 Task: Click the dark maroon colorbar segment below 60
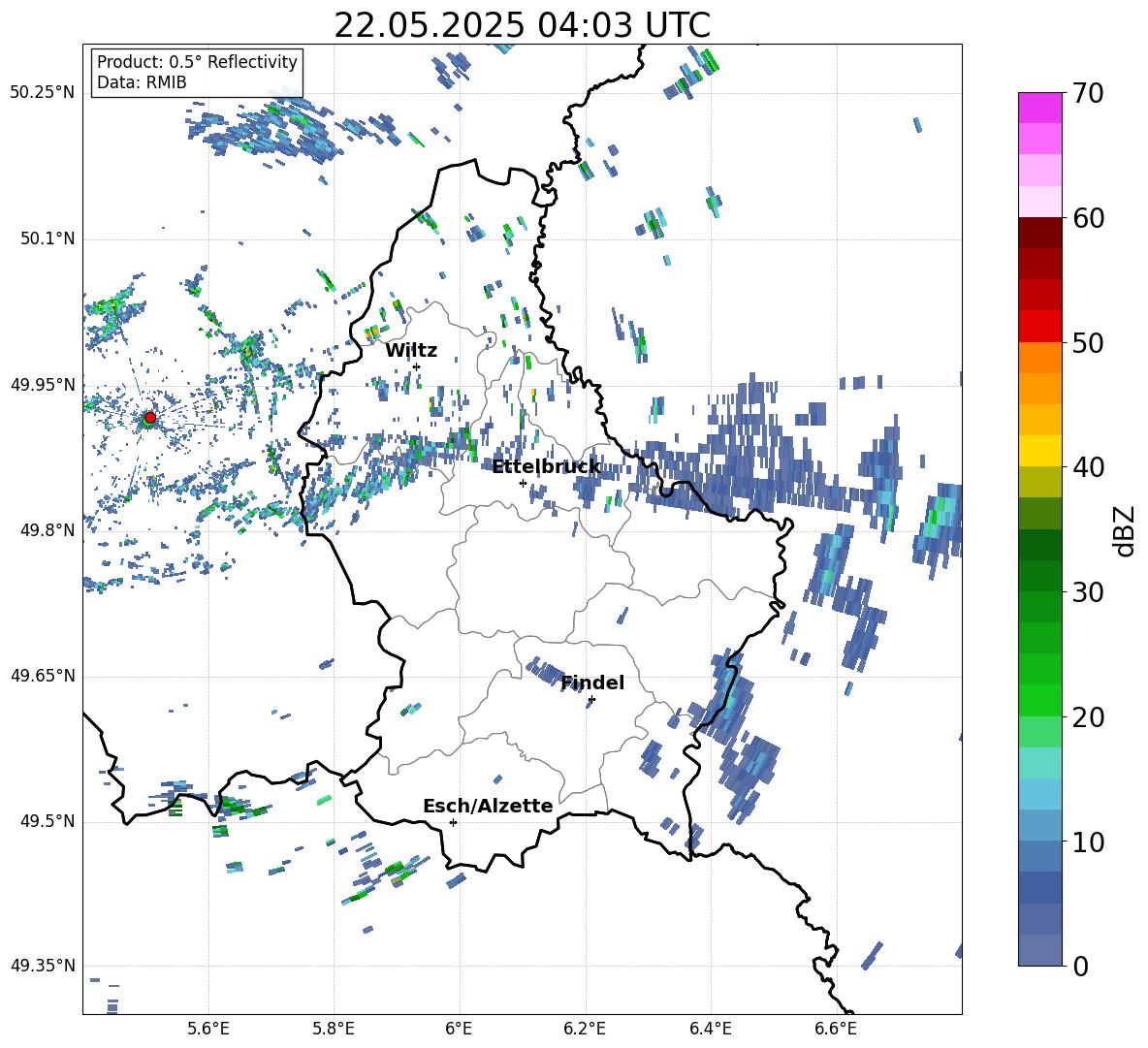coord(1039,234)
